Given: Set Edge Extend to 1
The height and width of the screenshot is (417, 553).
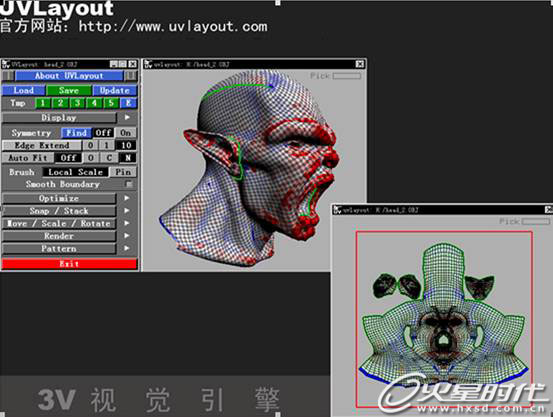Looking at the screenshot, I should 106,145.
